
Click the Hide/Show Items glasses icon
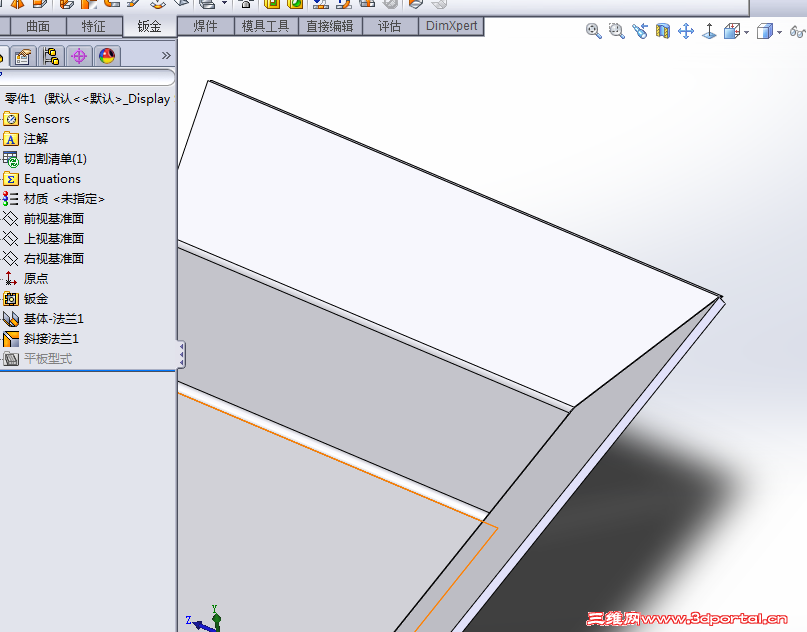tap(798, 31)
